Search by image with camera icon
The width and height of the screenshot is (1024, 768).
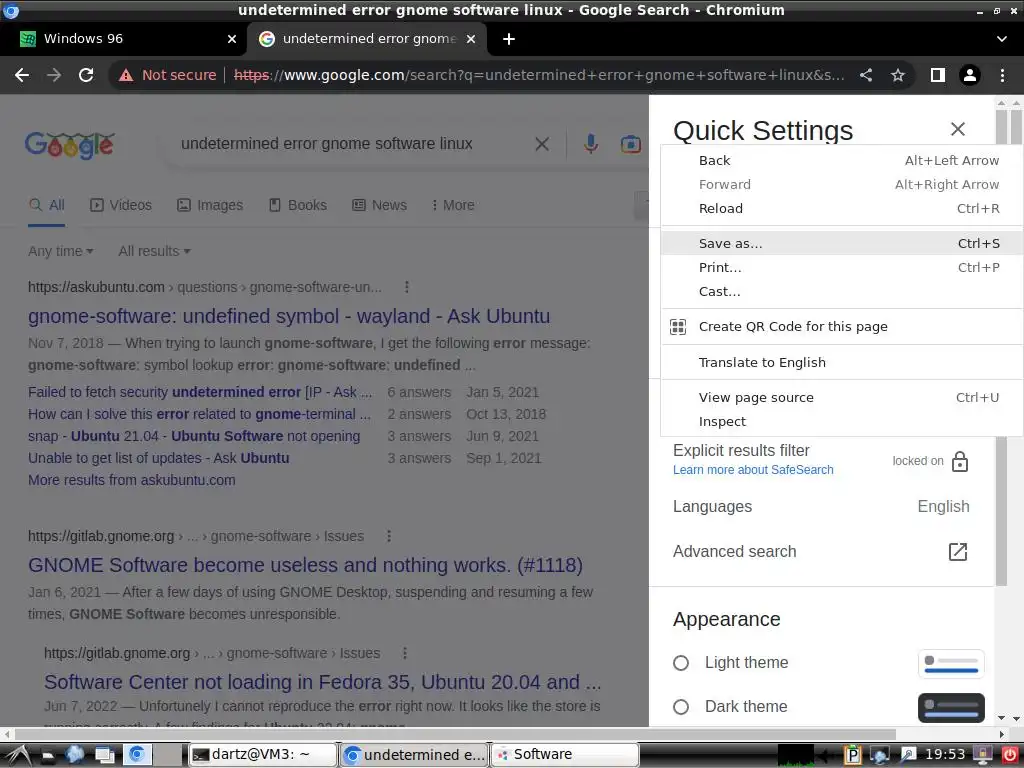[630, 144]
